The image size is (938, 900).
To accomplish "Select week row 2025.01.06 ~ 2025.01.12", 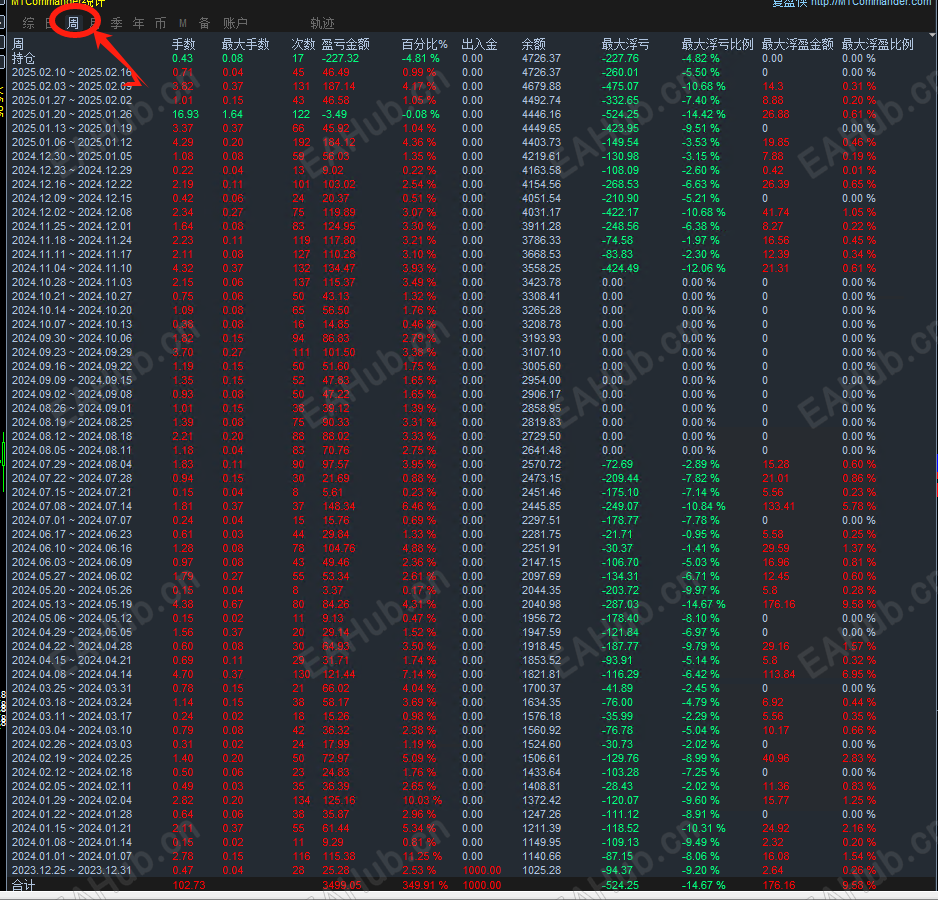I will tap(72, 142).
